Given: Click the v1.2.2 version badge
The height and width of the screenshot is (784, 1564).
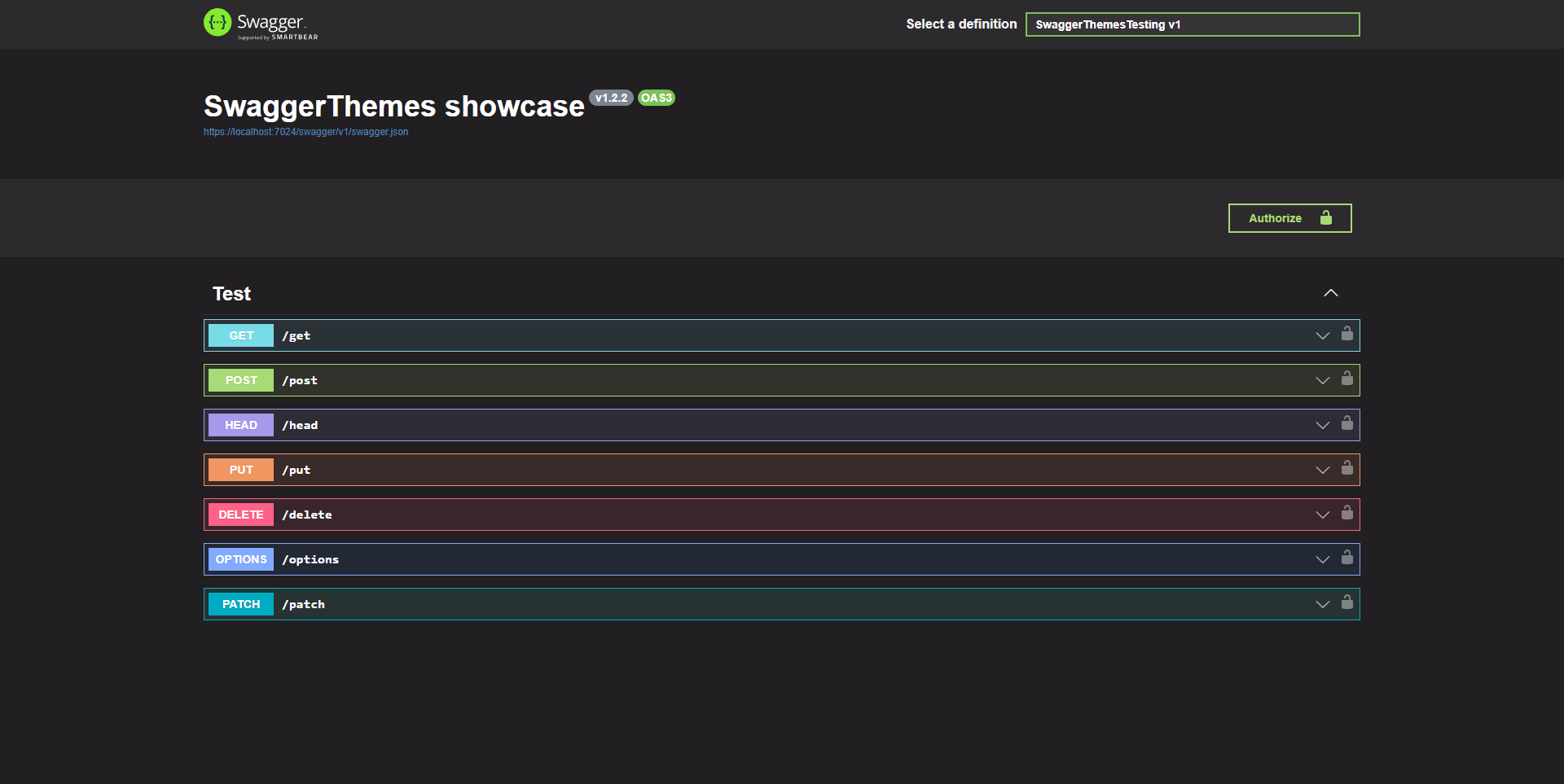Looking at the screenshot, I should 611,98.
